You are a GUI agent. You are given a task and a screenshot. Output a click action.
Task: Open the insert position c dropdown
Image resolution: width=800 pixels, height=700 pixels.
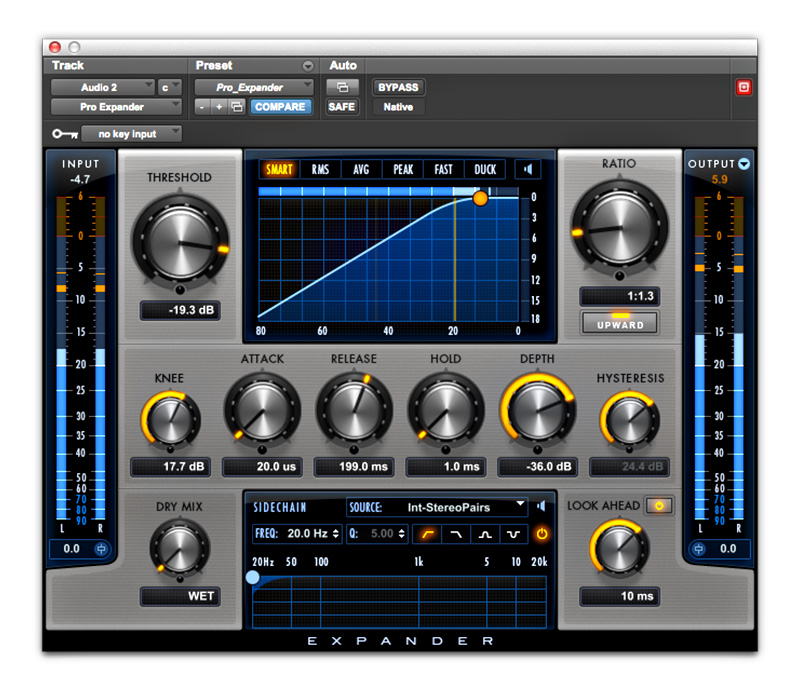pos(169,87)
